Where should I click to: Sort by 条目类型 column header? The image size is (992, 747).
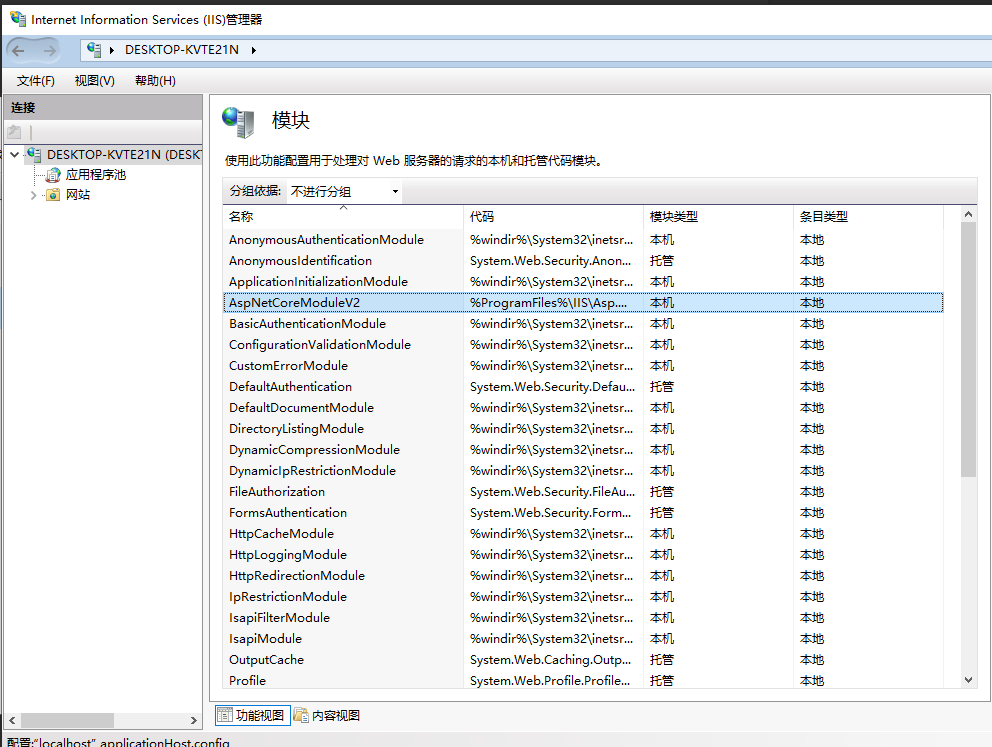tap(868, 216)
